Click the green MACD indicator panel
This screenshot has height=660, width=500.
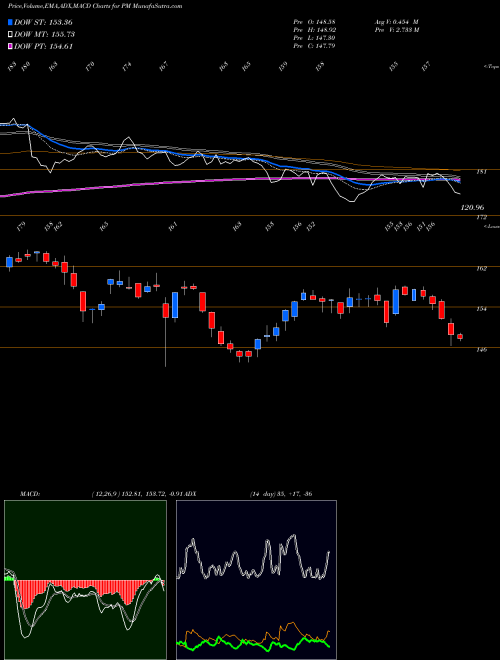click(85, 580)
